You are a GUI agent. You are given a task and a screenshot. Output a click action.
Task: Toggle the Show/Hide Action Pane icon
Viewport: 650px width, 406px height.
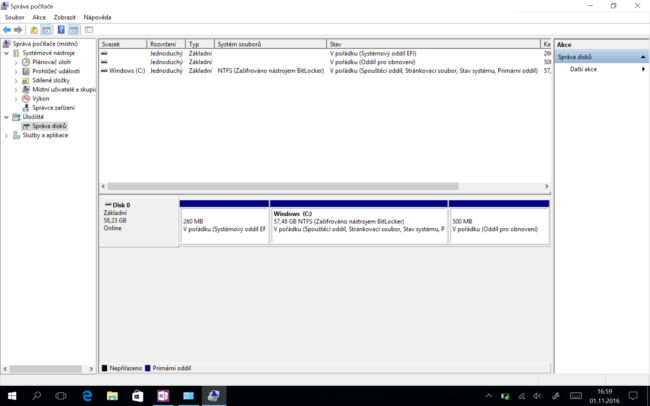point(73,30)
